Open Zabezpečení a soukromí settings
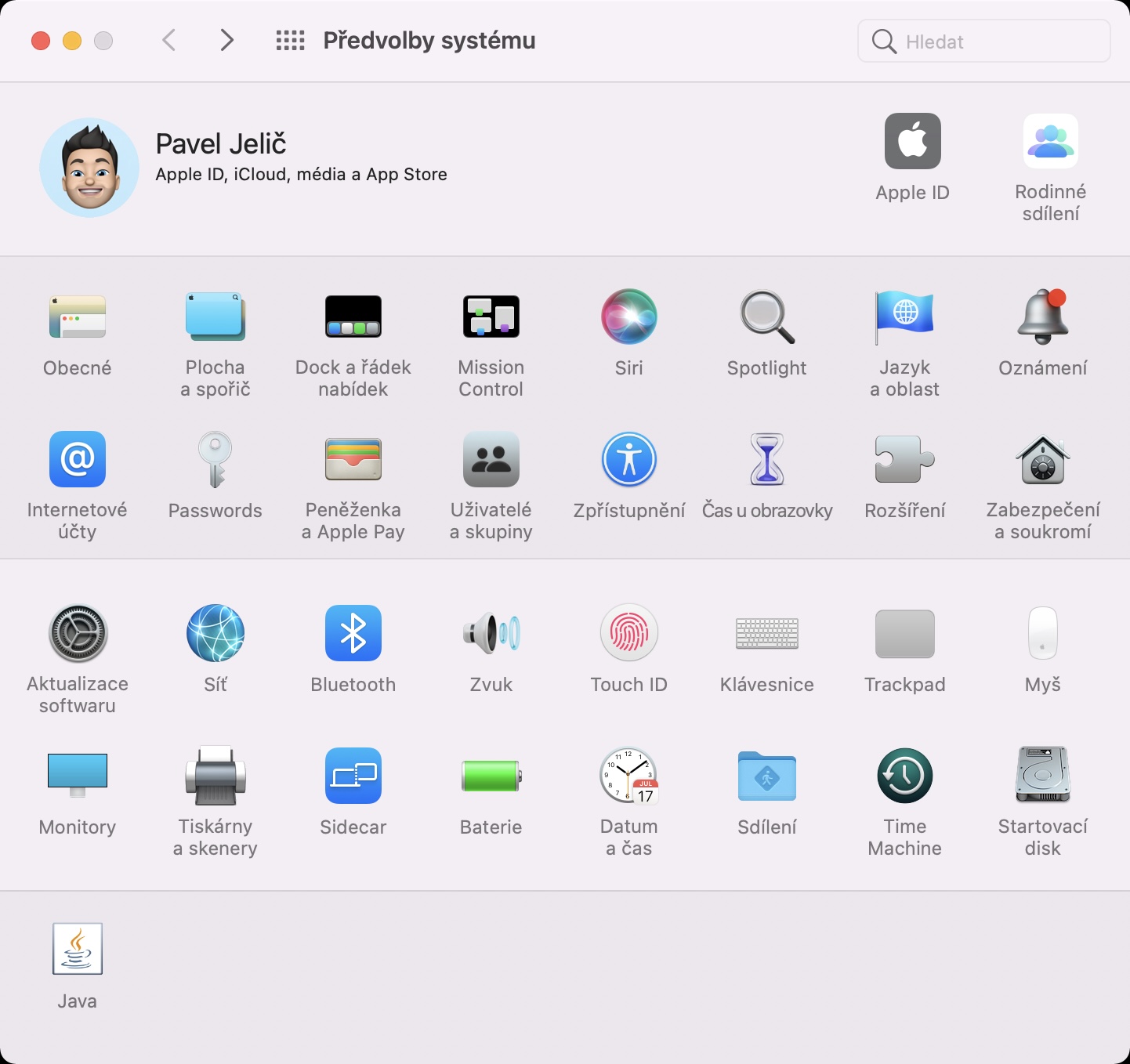Viewport: 1130px width, 1064px height. click(1043, 459)
